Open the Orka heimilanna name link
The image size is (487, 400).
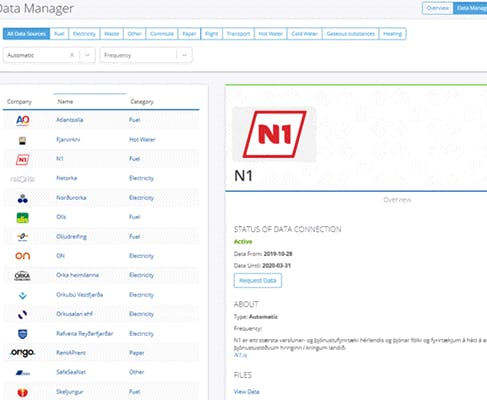pos(77,275)
